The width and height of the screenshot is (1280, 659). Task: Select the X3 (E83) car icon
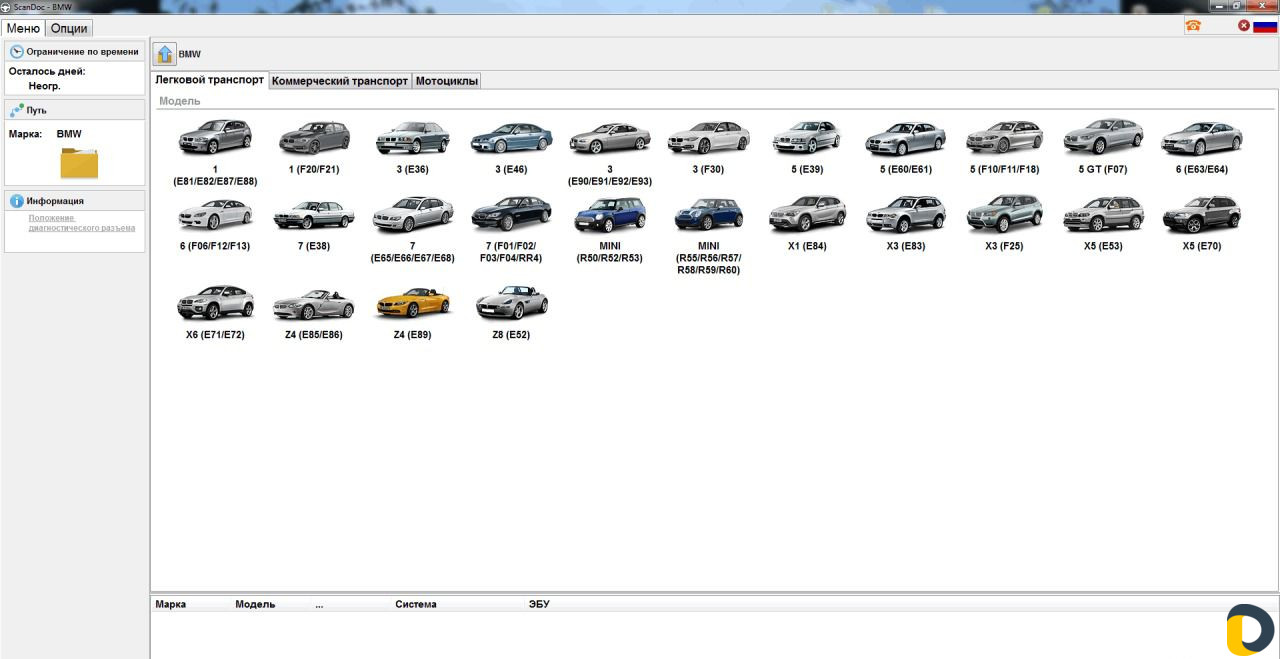tap(905, 215)
